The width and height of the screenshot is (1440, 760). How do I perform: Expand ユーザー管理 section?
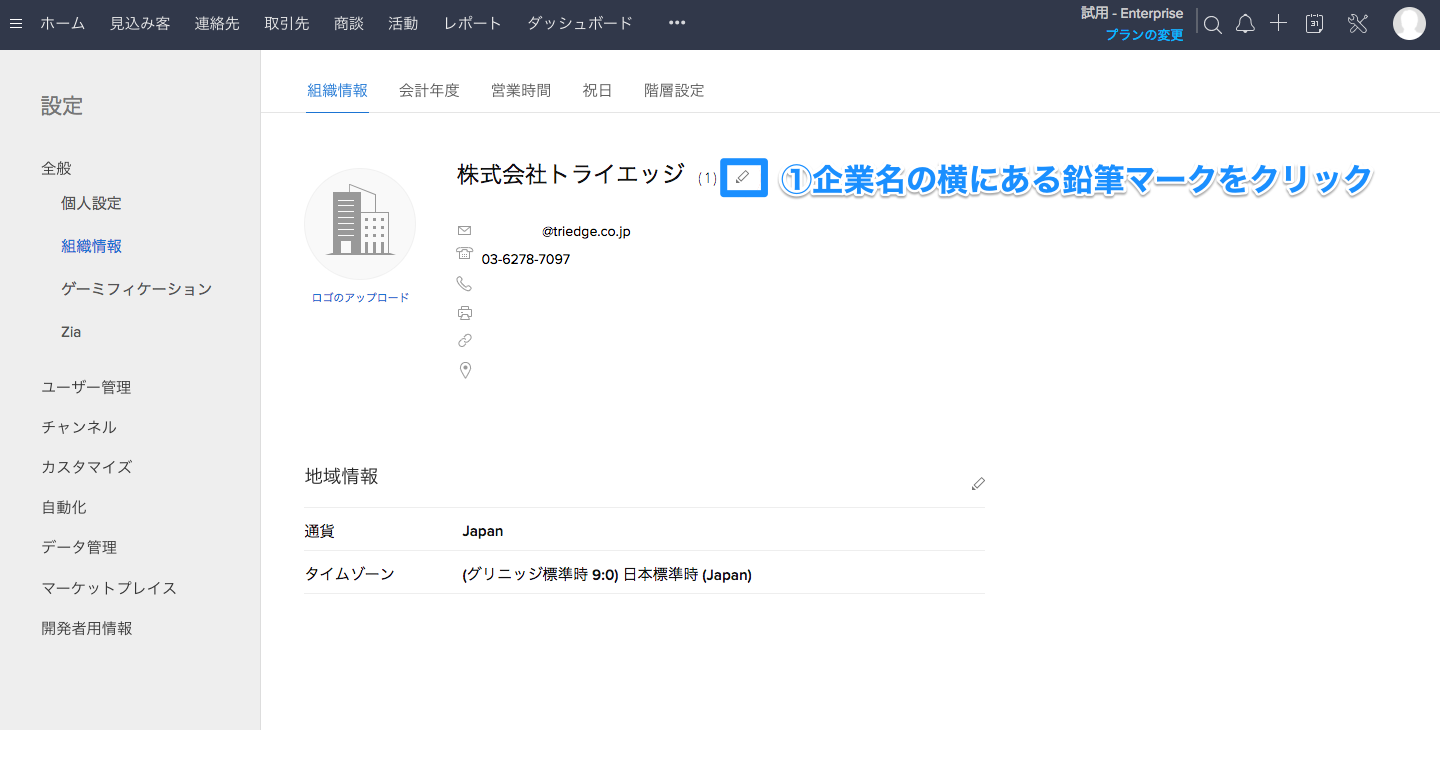pos(86,387)
